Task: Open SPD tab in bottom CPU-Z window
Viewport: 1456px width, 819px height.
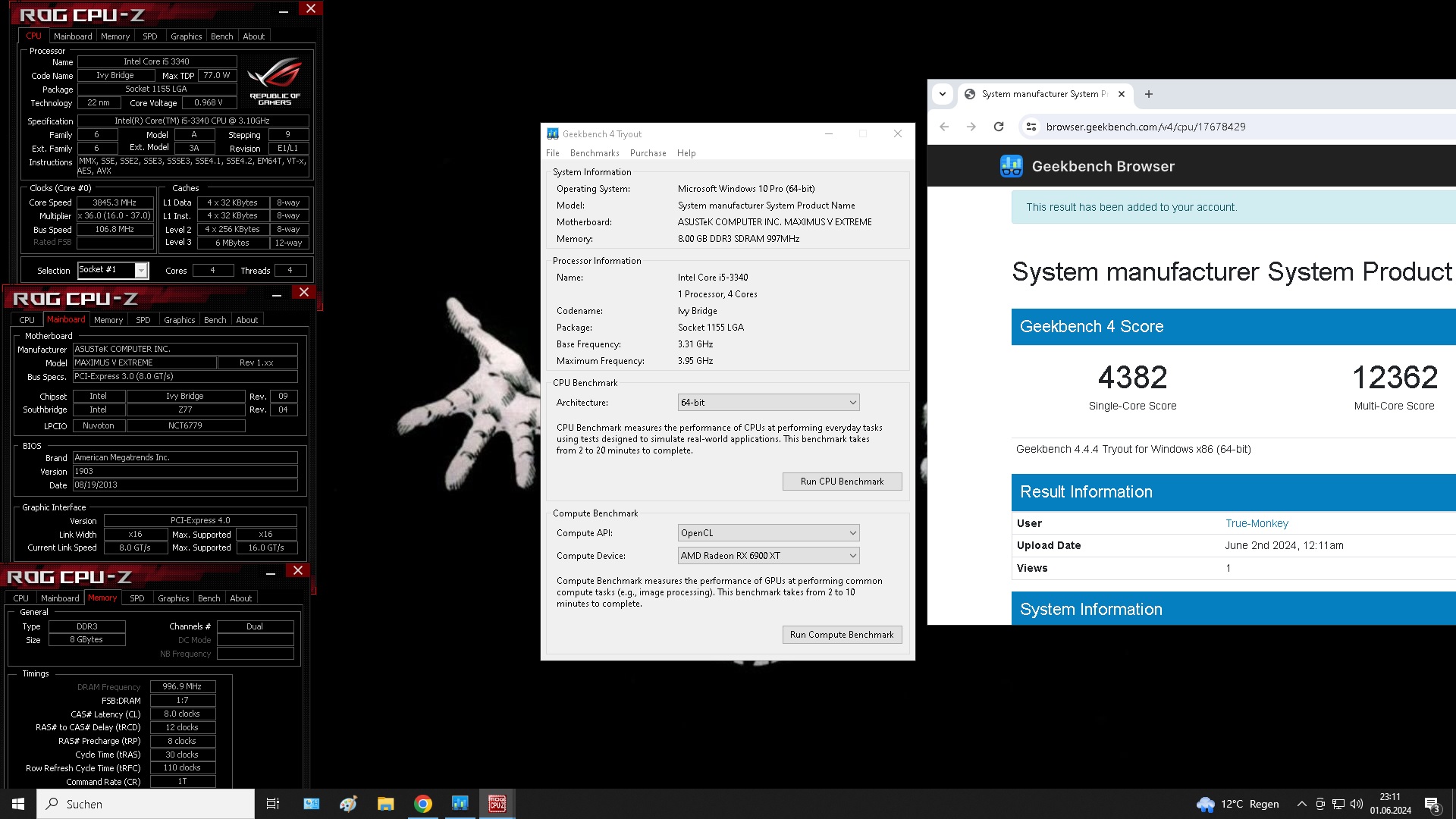Action: click(x=137, y=598)
